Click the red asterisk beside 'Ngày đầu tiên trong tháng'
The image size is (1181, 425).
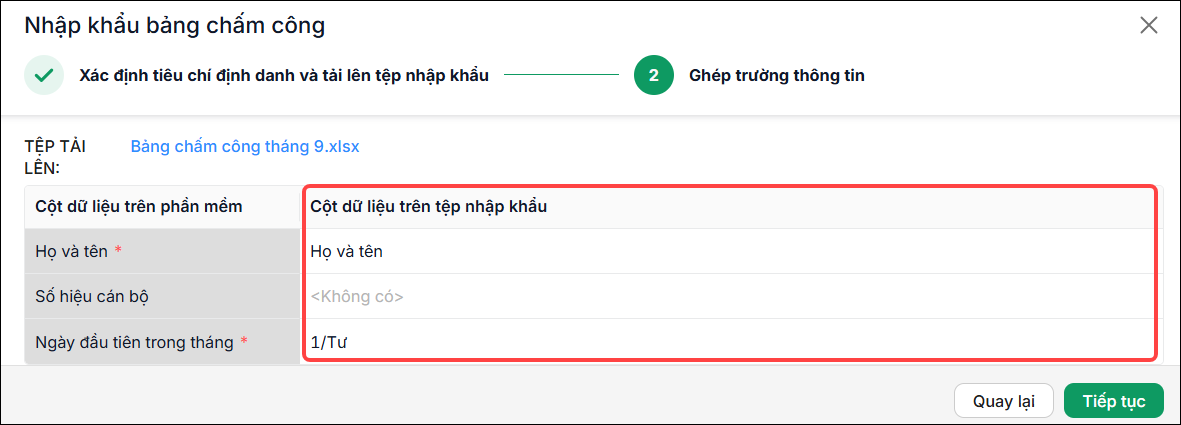[243, 341]
